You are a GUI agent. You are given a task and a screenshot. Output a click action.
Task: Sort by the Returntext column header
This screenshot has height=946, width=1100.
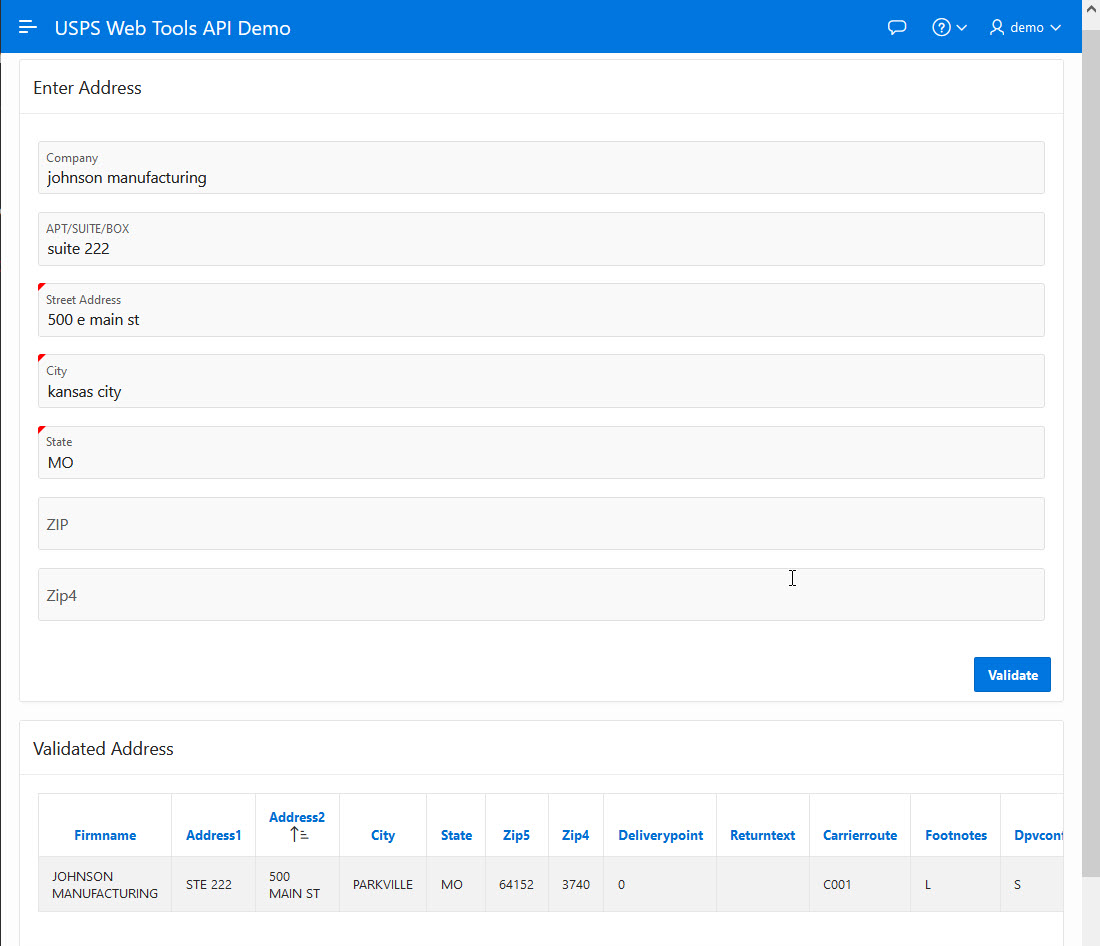click(763, 835)
